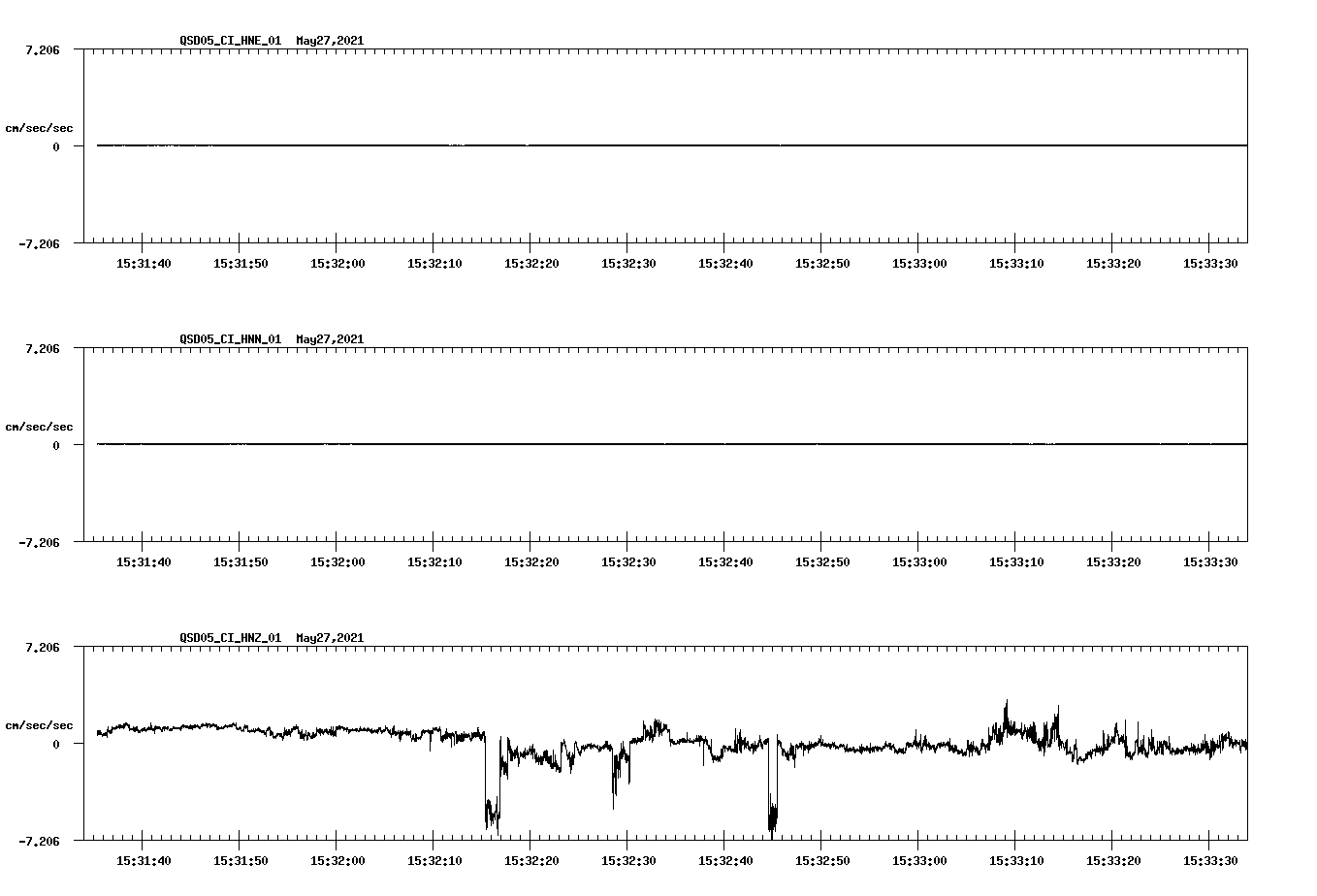
Task: Click the flat HNN waveform trace
Action: coord(582,444)
